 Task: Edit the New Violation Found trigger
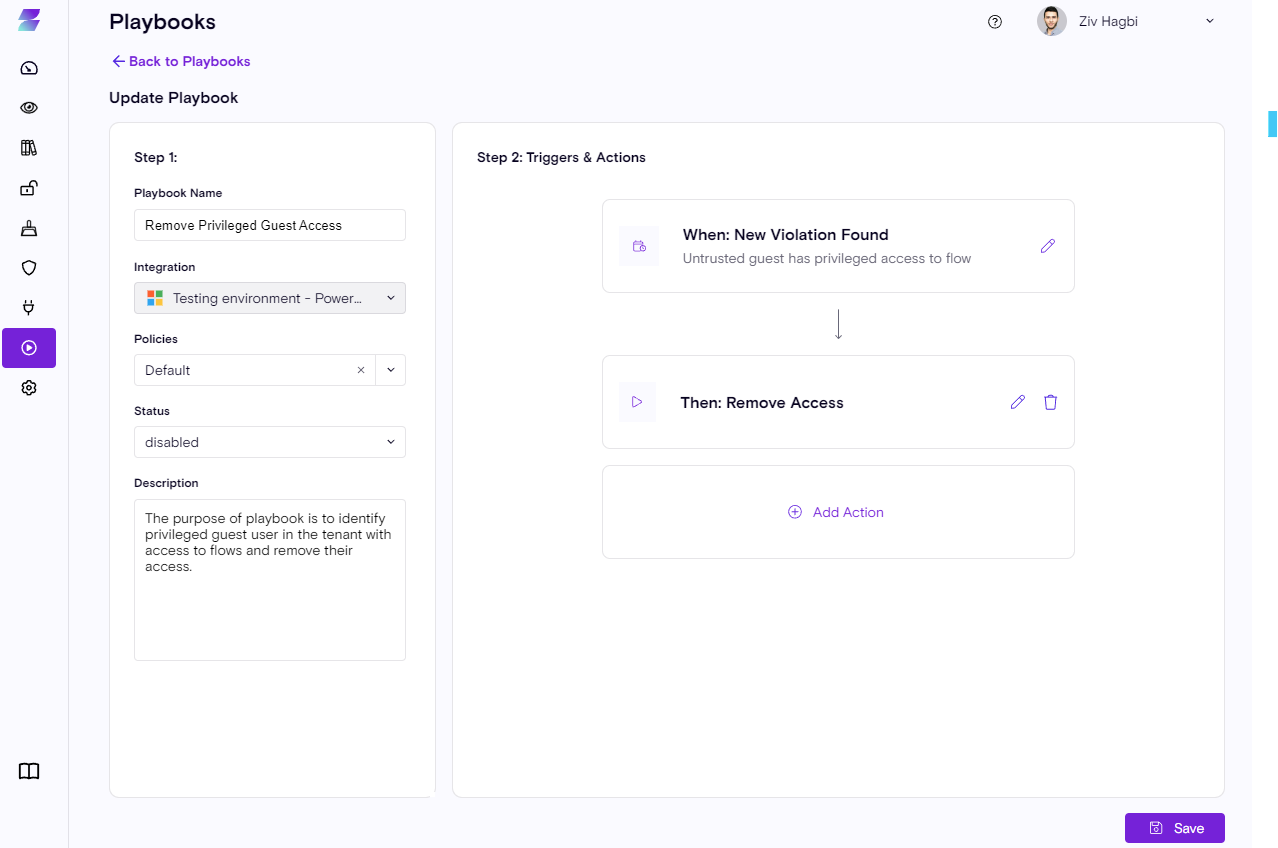1047,246
